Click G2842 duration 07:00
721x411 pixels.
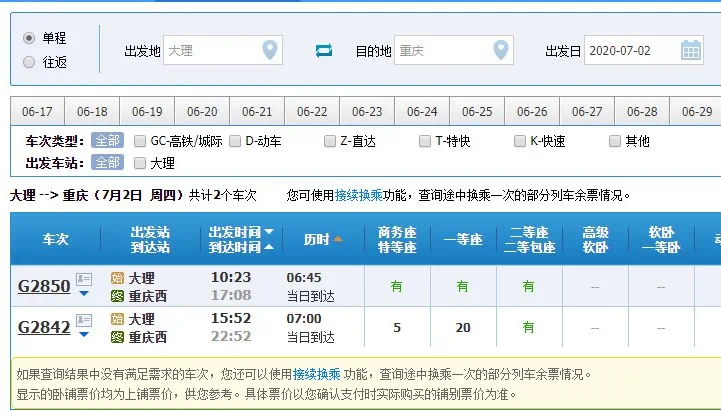(x=303, y=319)
